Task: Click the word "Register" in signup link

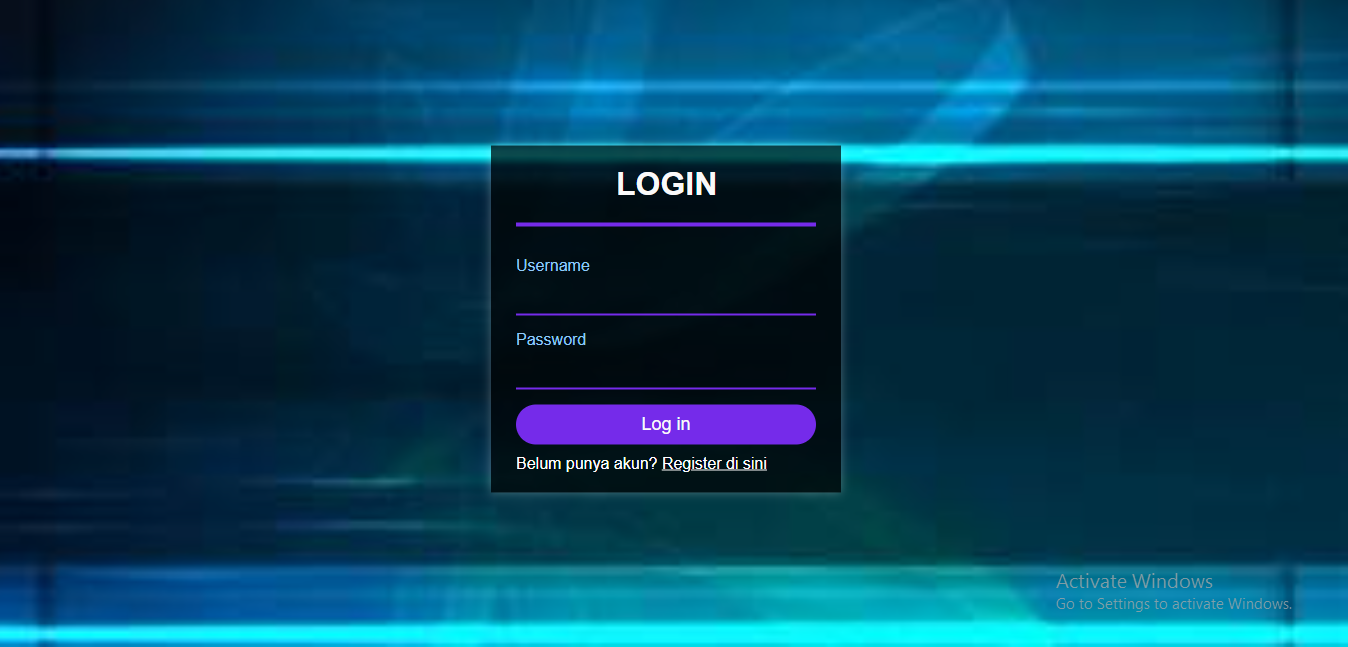Action: pyautogui.click(x=692, y=464)
